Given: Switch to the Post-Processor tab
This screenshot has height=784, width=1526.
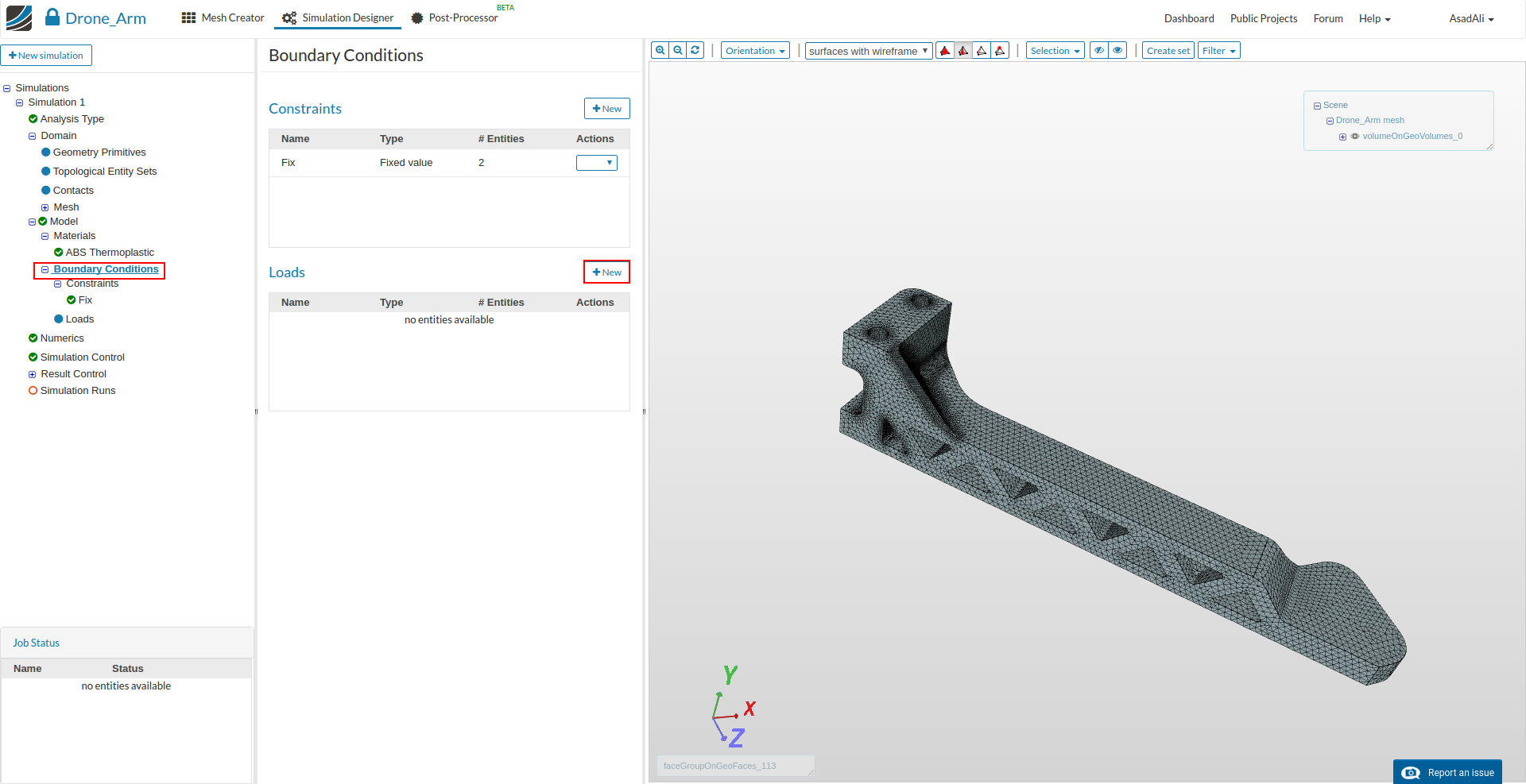Looking at the screenshot, I should (455, 17).
